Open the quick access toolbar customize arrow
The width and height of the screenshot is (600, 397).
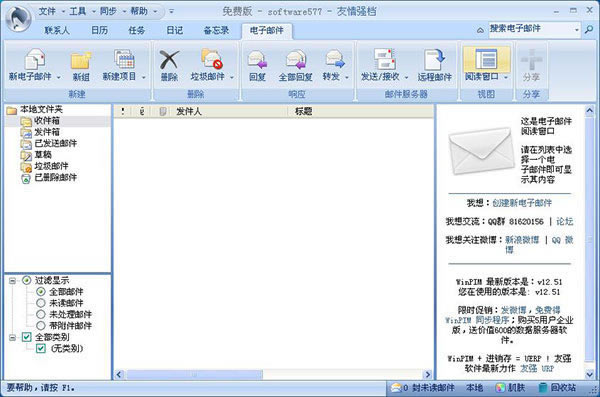click(171, 11)
